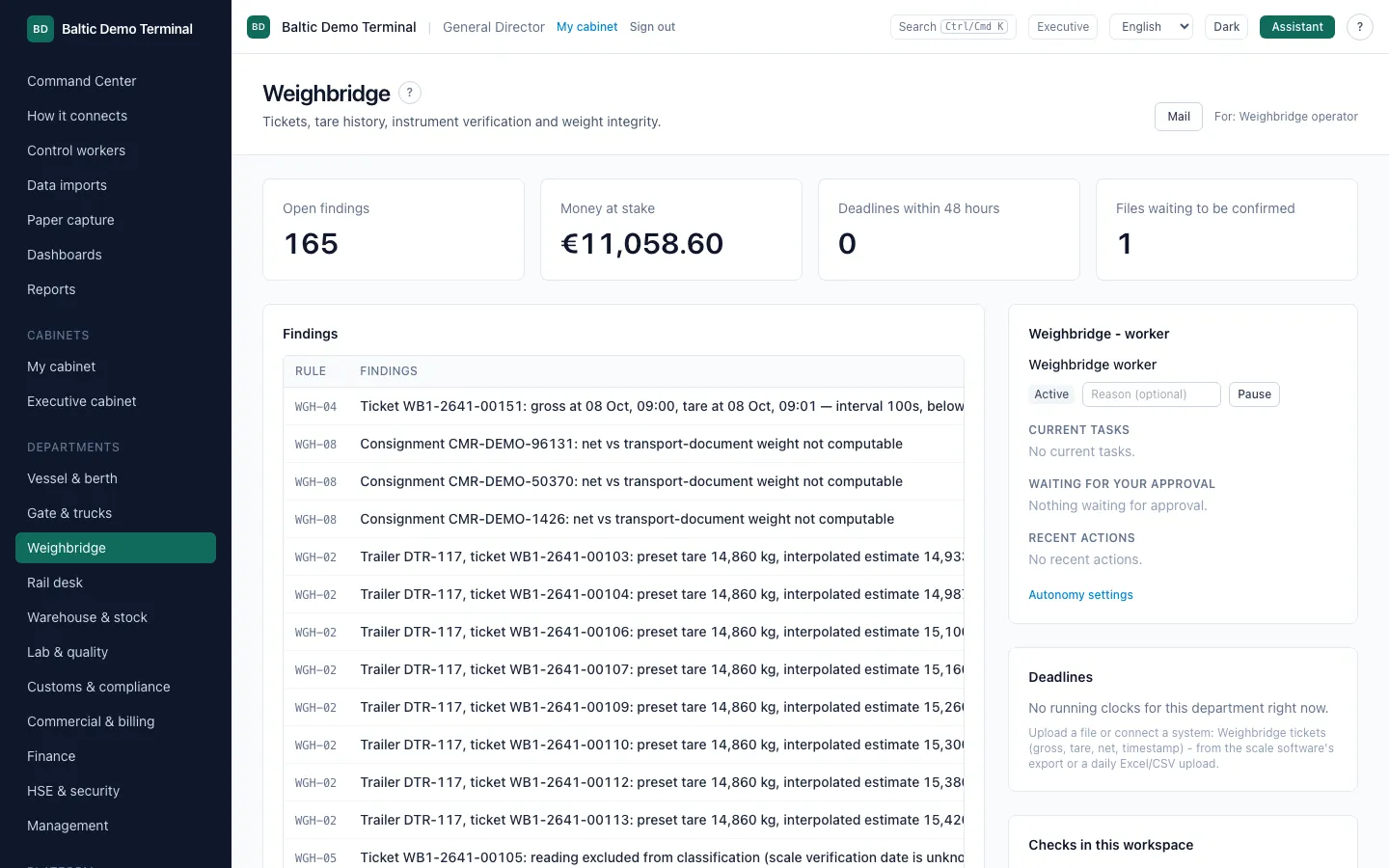1389x868 pixels.
Task: Click the BD badge in the top bar
Action: (259, 27)
